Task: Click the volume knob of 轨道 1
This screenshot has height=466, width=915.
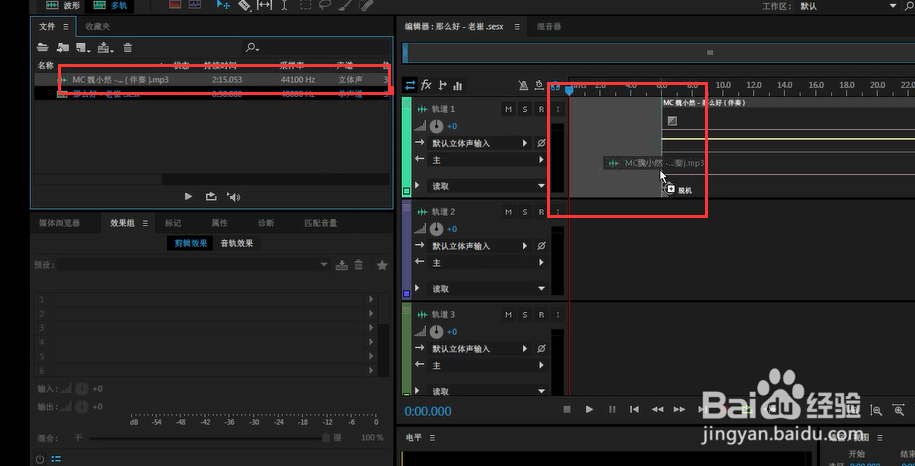Action: [436, 126]
